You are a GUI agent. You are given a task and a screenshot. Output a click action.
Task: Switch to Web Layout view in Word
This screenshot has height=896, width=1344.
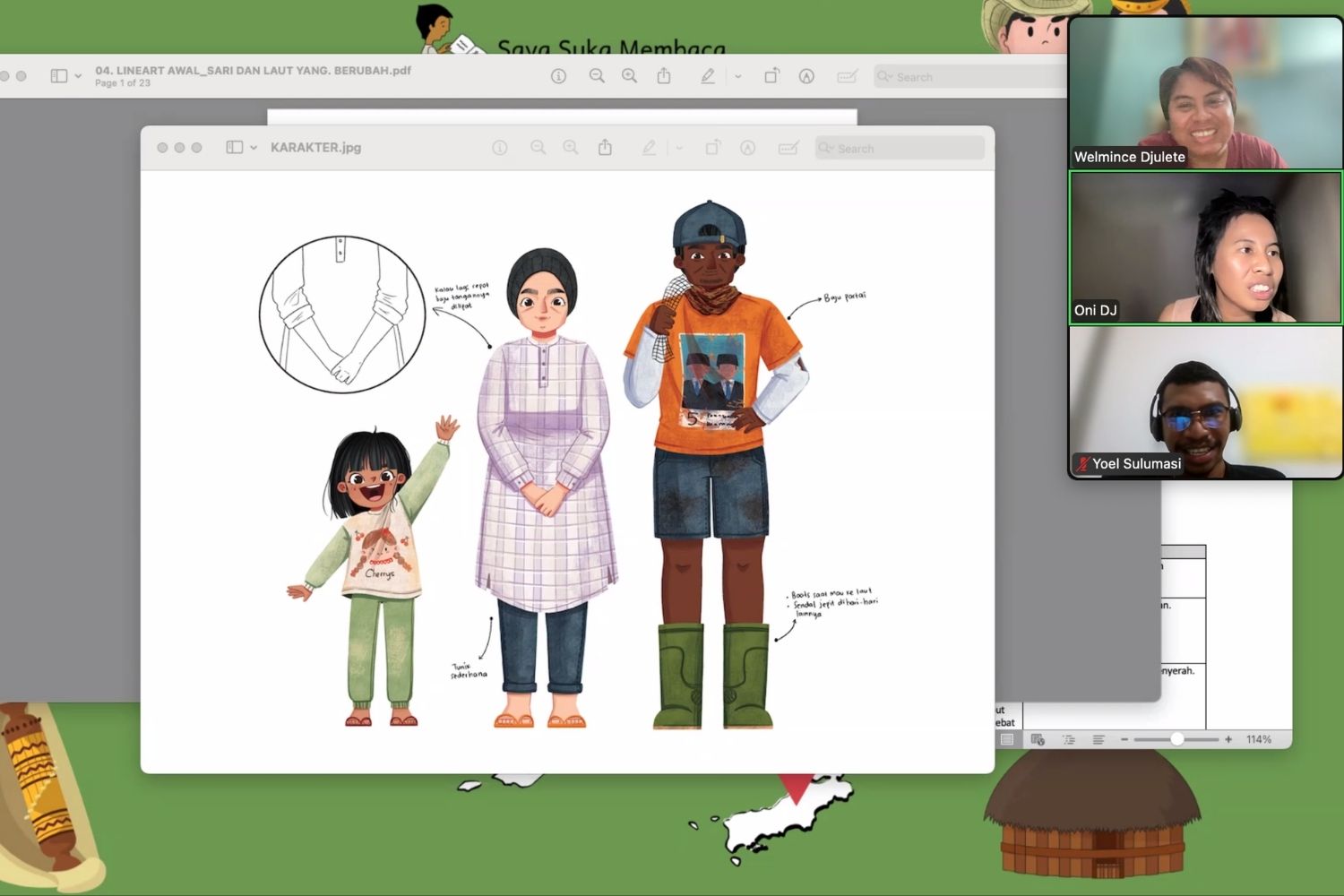tap(1038, 739)
